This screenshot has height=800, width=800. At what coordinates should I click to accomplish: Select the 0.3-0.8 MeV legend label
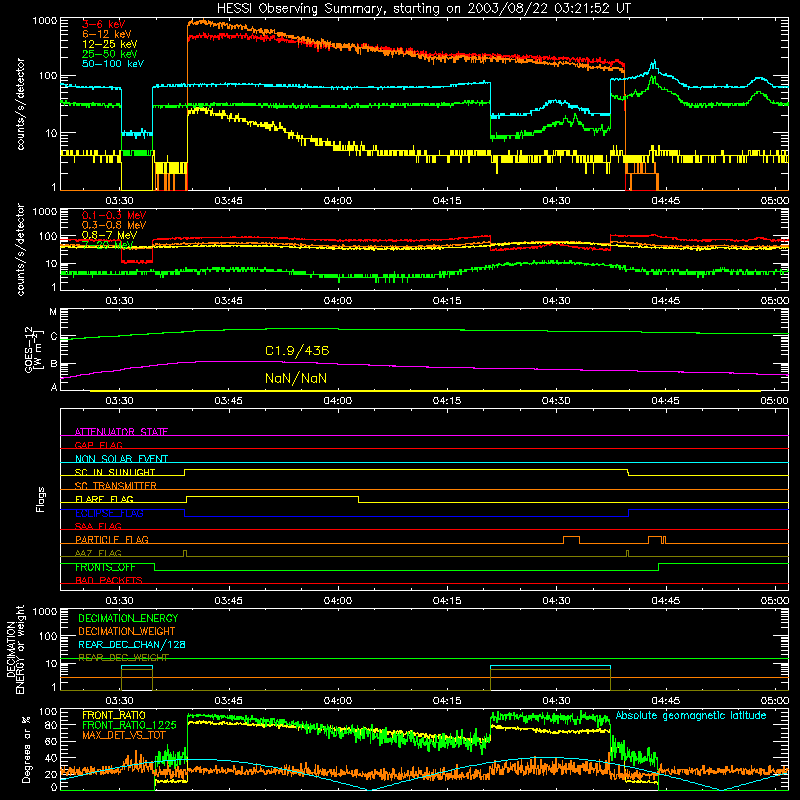pos(114,225)
